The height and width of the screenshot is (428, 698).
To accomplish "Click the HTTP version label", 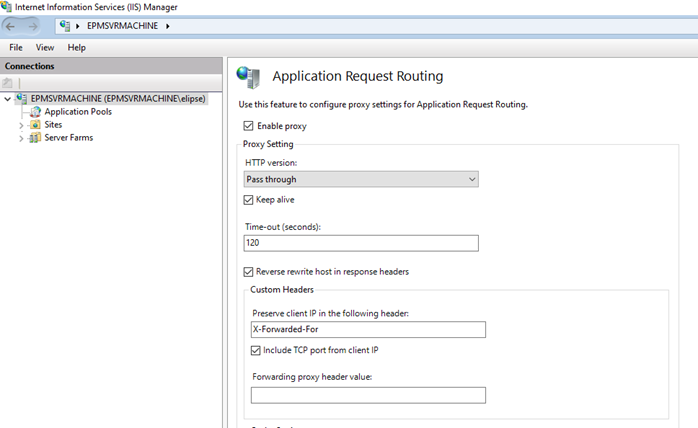I will [x=271, y=163].
